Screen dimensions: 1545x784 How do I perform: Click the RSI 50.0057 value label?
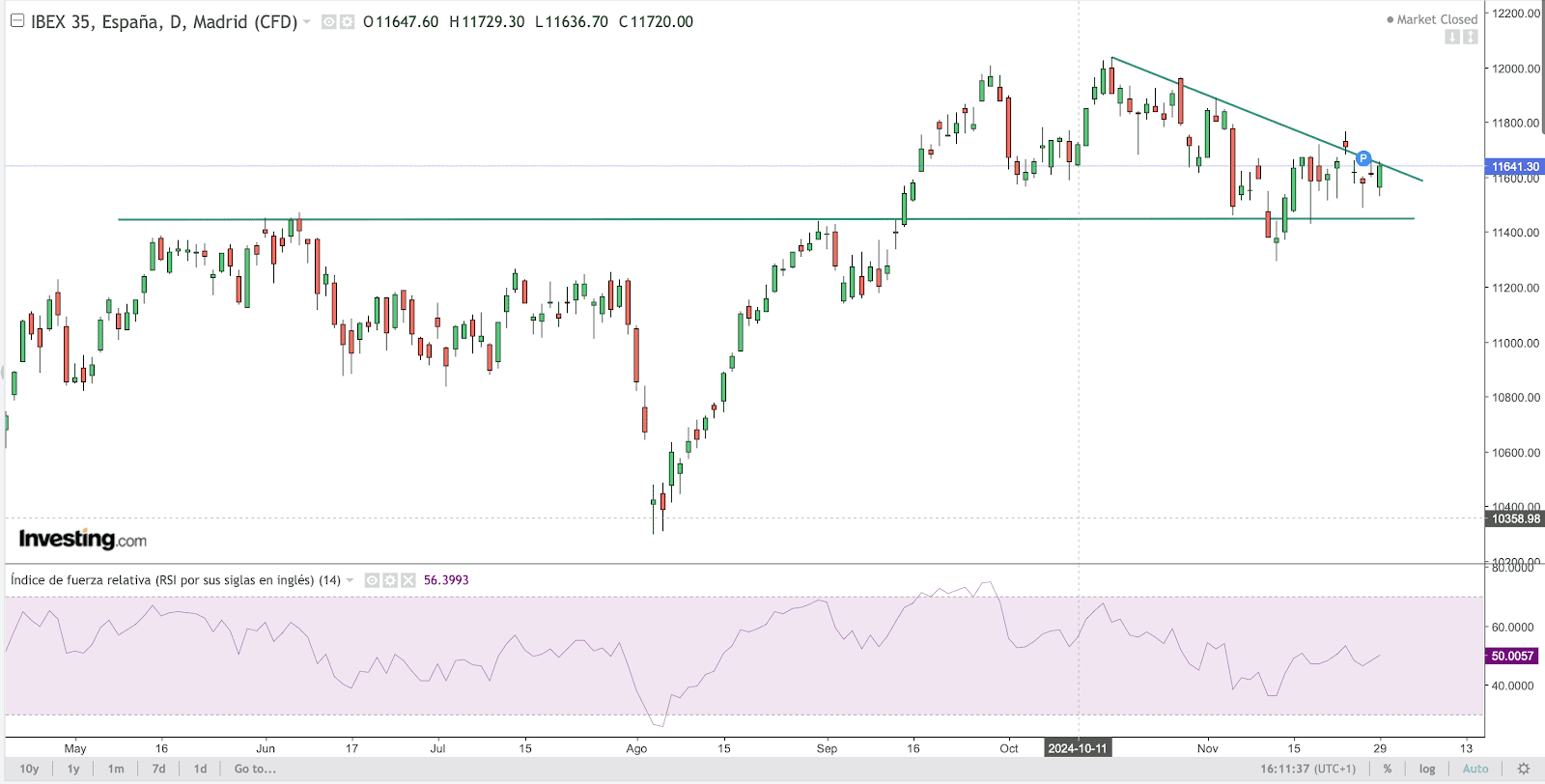coord(1512,656)
